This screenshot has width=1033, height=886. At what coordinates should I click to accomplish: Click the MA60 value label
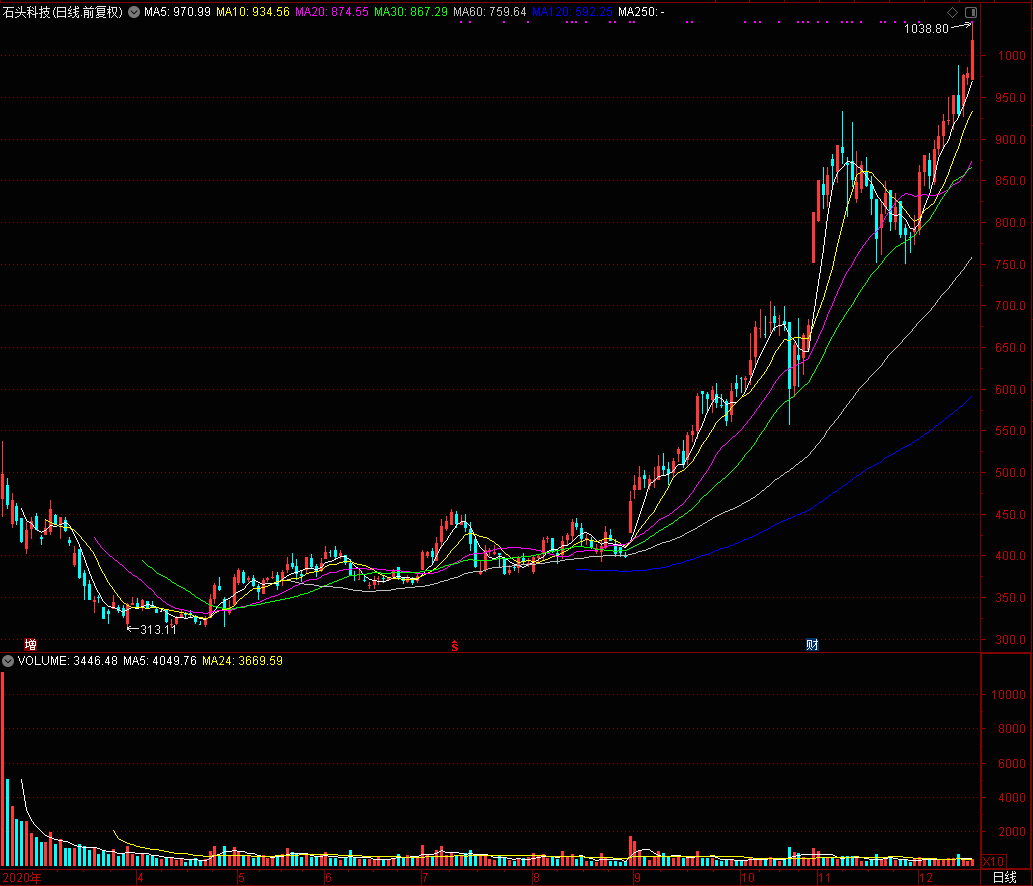pos(489,12)
